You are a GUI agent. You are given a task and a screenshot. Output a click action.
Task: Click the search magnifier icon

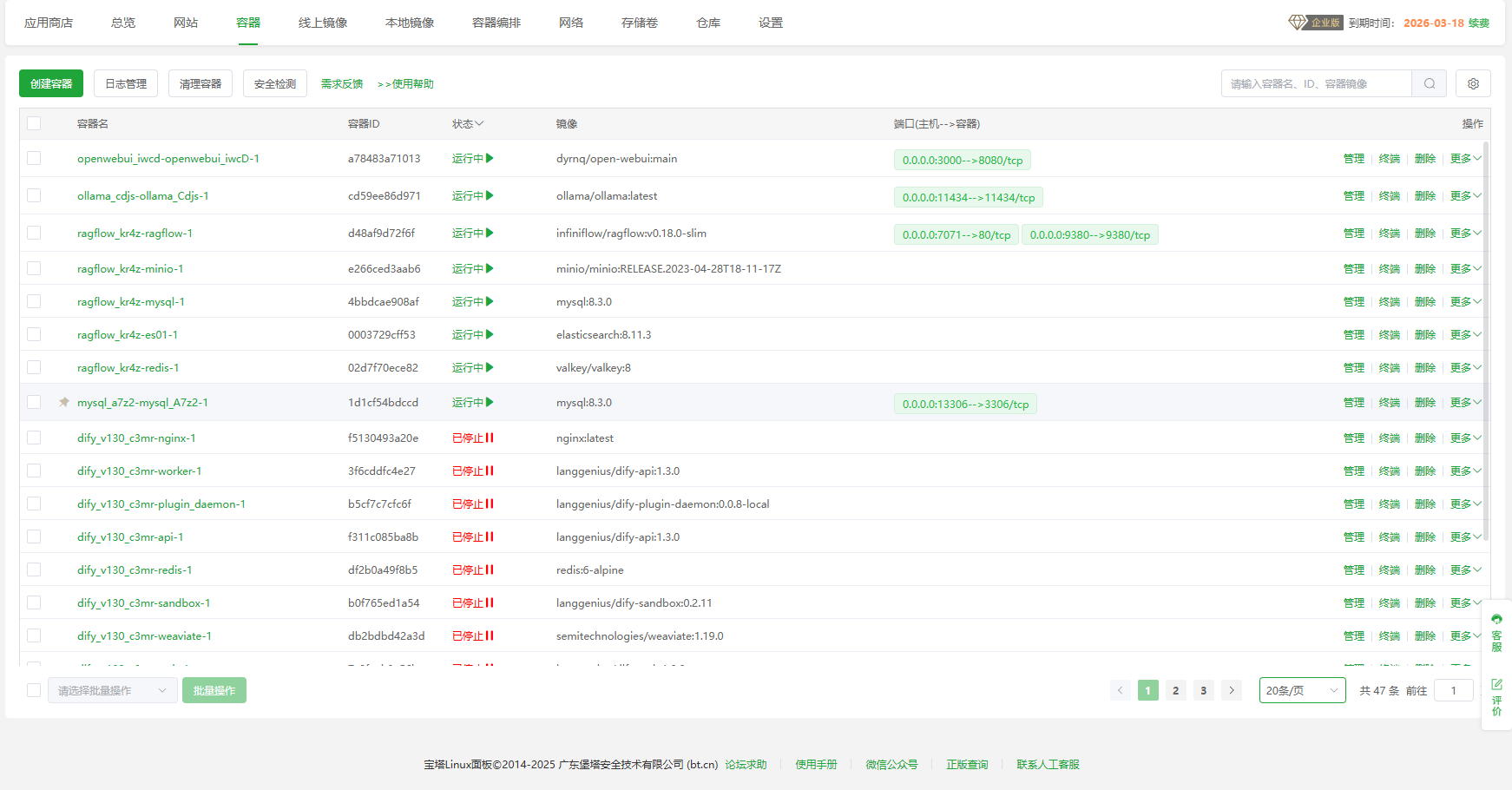coord(1429,83)
